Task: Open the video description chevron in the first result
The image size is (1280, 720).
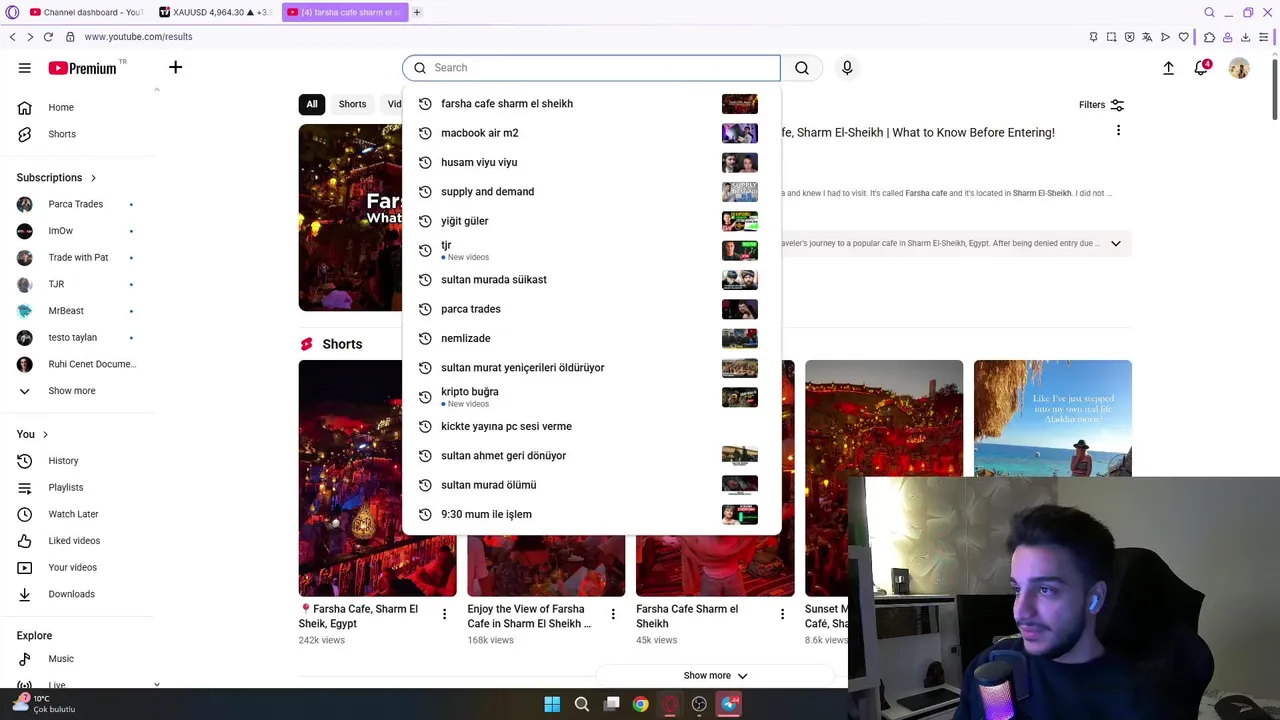Action: [x=1116, y=243]
